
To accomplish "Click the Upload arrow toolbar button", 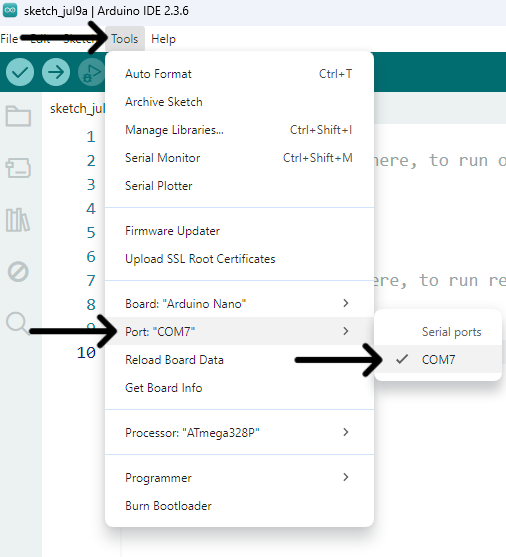I will point(56,72).
